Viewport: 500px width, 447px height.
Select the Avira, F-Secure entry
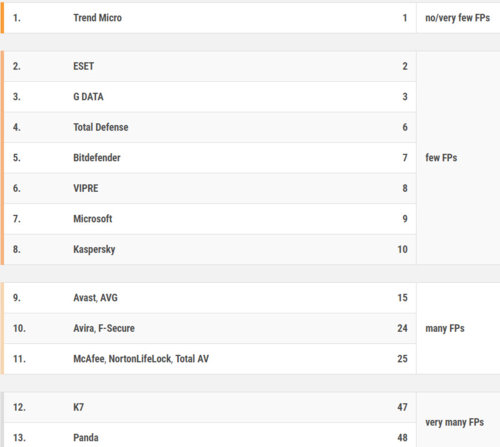tap(104, 328)
